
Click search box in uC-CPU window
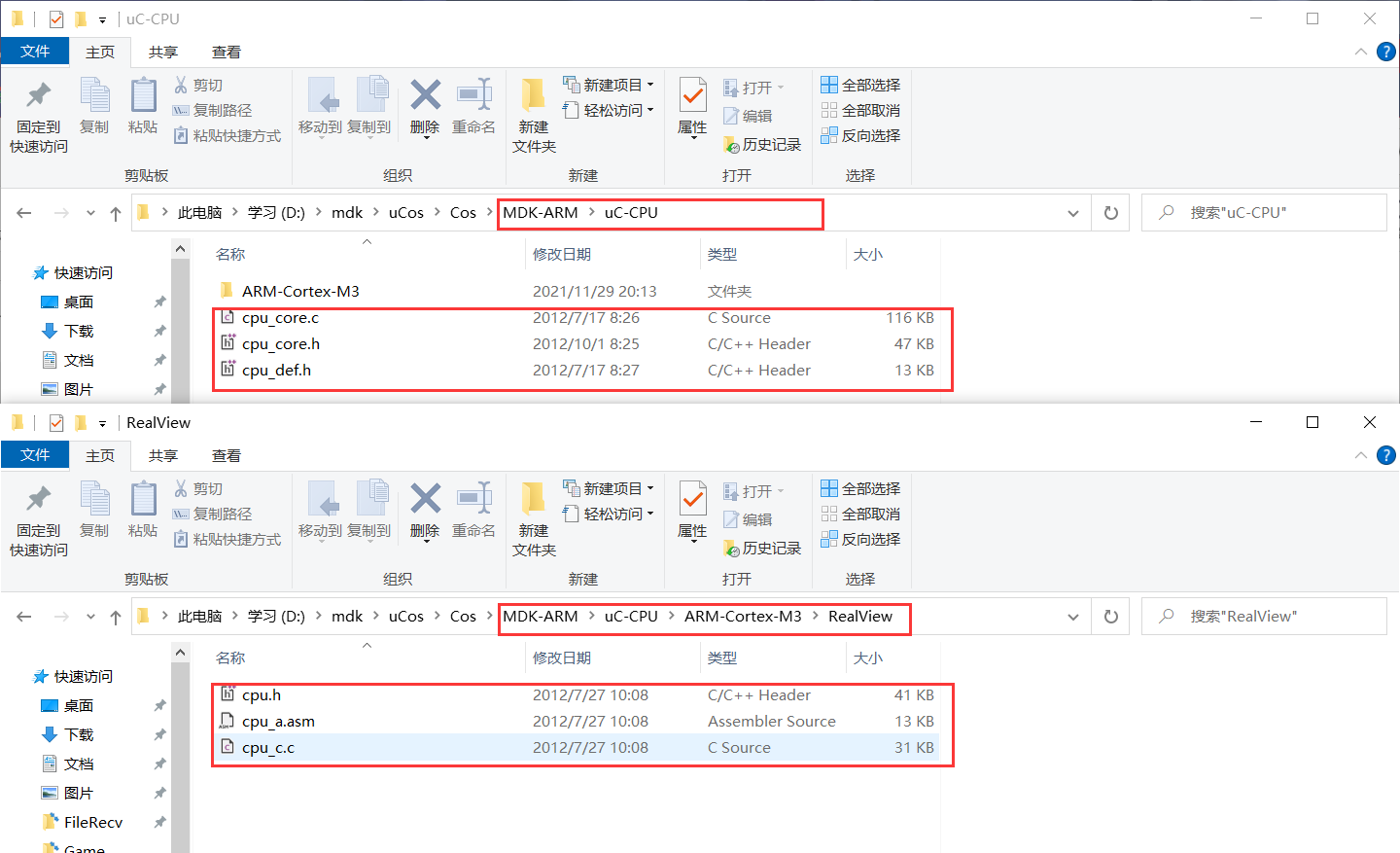point(1264,213)
